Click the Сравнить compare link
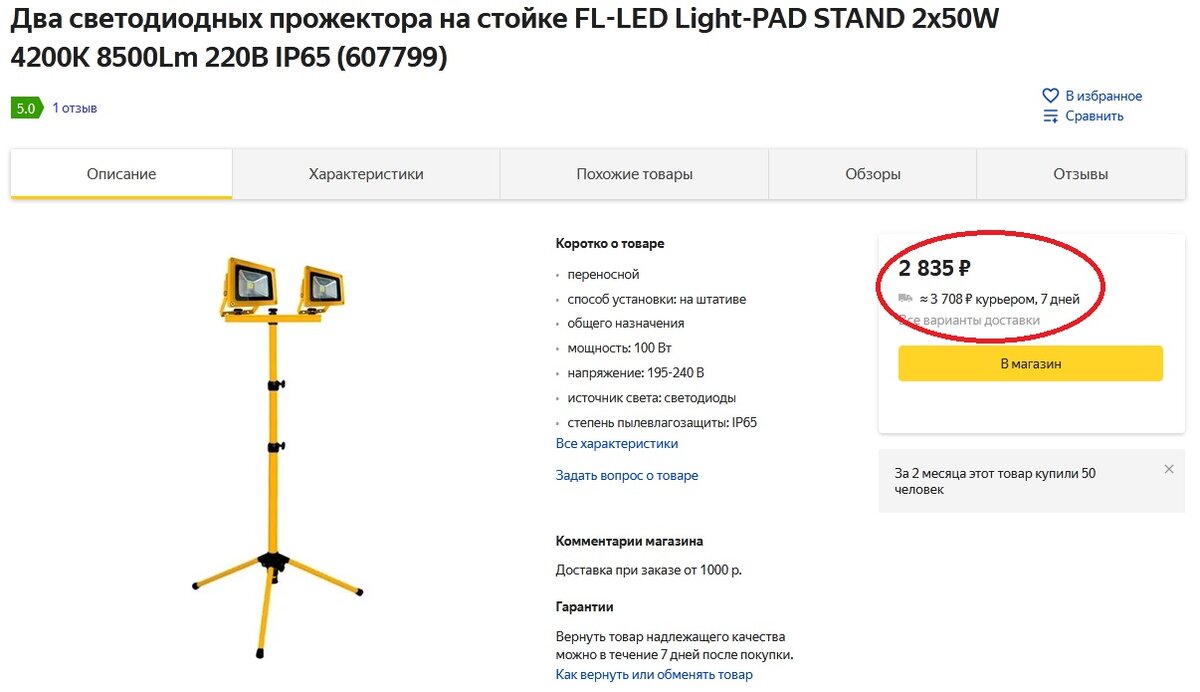1200x692 pixels. point(1094,116)
